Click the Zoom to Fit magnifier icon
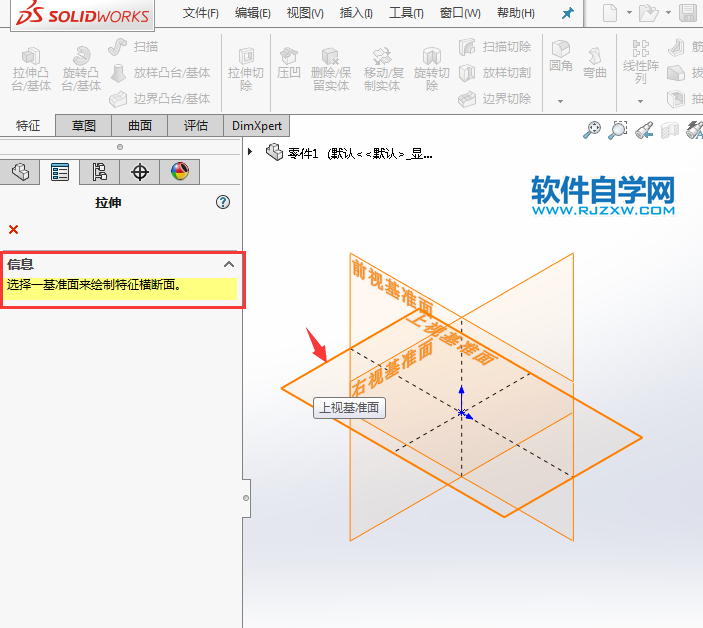The width and height of the screenshot is (703, 628). click(x=592, y=130)
